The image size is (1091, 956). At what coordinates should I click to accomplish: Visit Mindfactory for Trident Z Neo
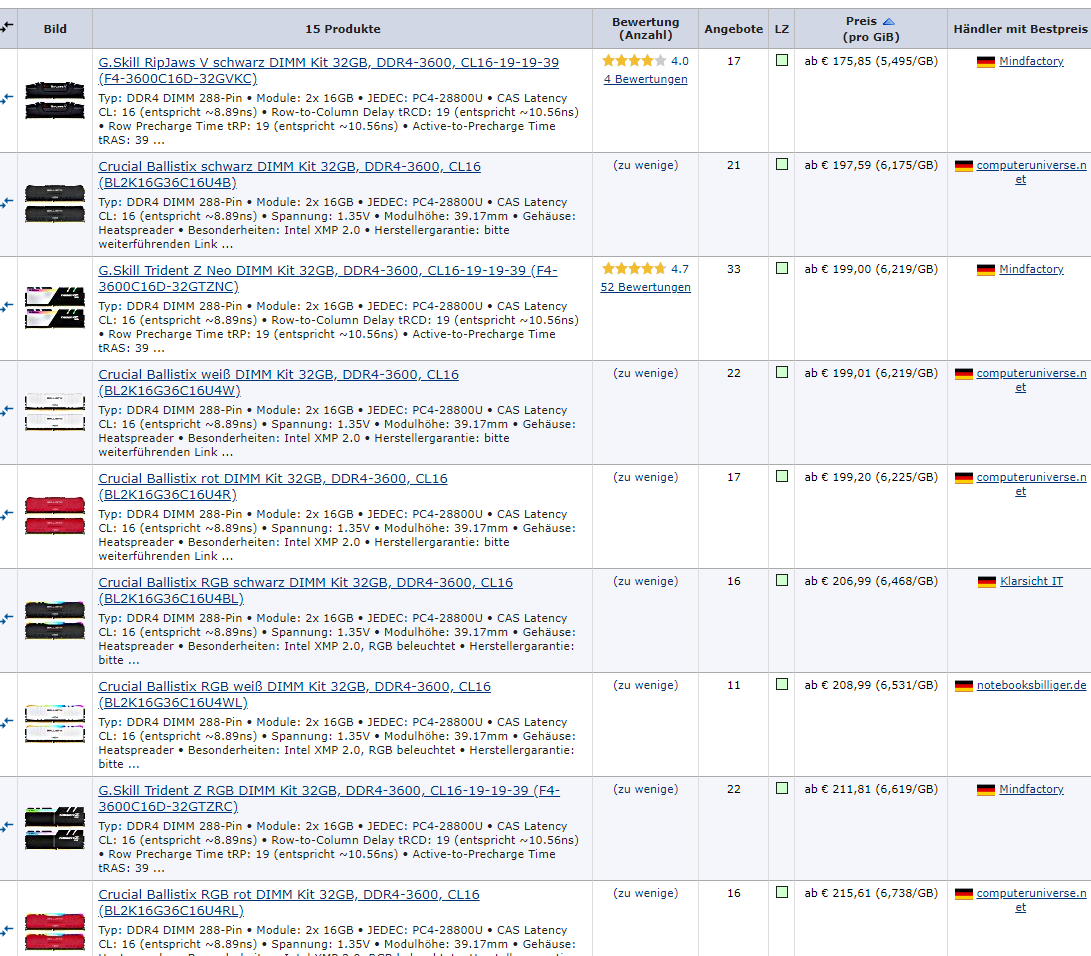click(1031, 269)
